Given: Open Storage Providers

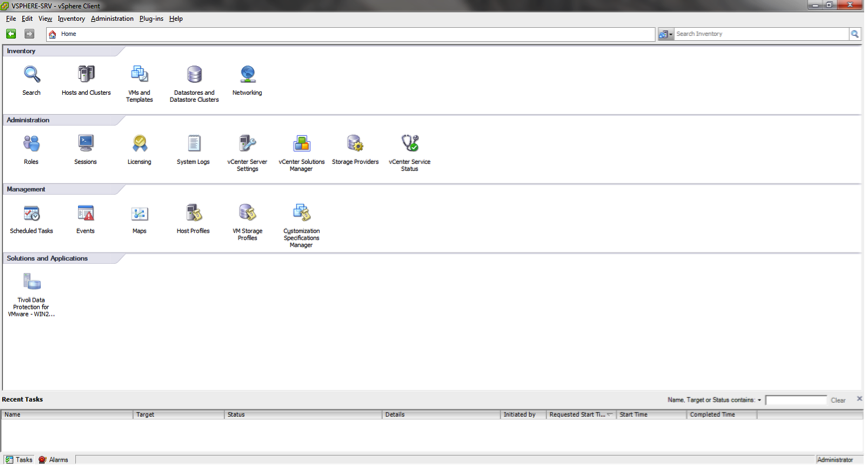Looking at the screenshot, I should 355,143.
